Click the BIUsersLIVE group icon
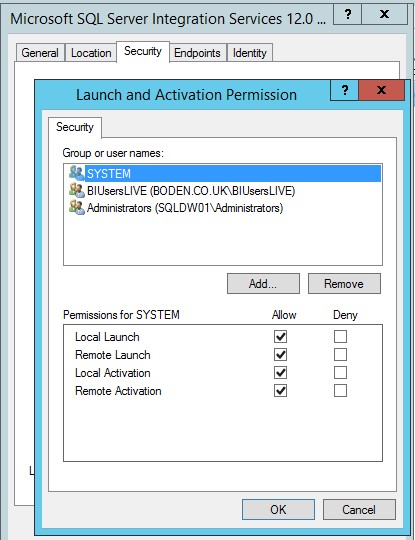Viewport: 415px width, 540px height. [76, 190]
